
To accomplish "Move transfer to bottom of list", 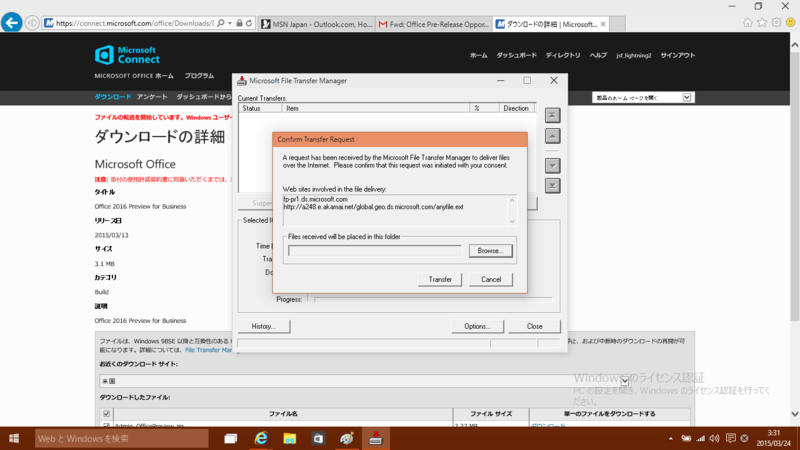I will coord(552,186).
